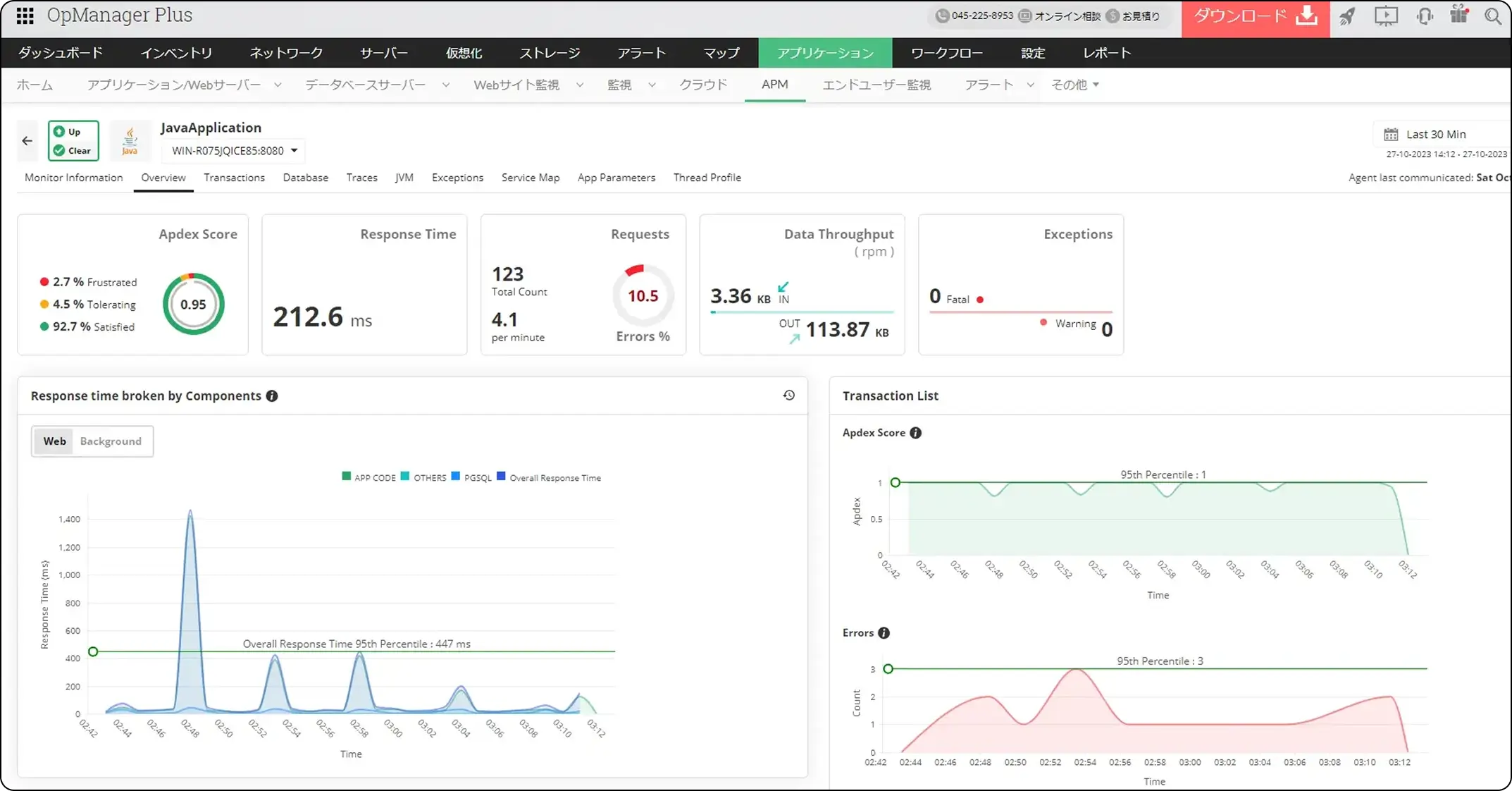Open the search magnifier icon
This screenshot has height=791, width=1512.
pyautogui.click(x=1492, y=16)
